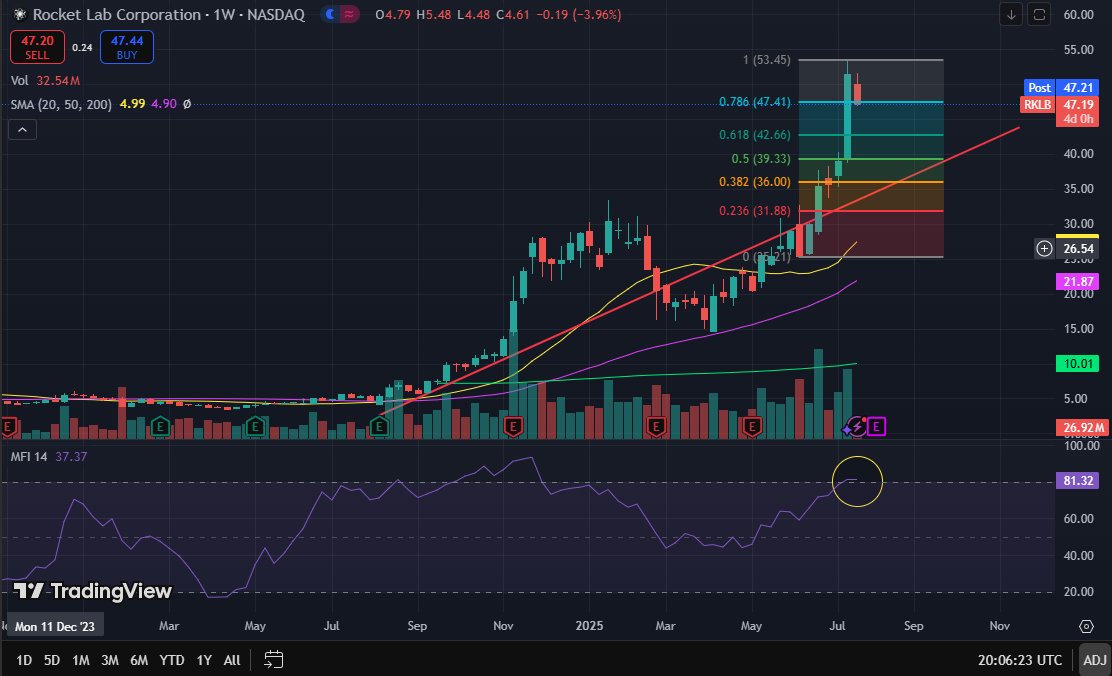Toggle the ADJ adjusted data button
This screenshot has width=1112, height=676.
1095,660
